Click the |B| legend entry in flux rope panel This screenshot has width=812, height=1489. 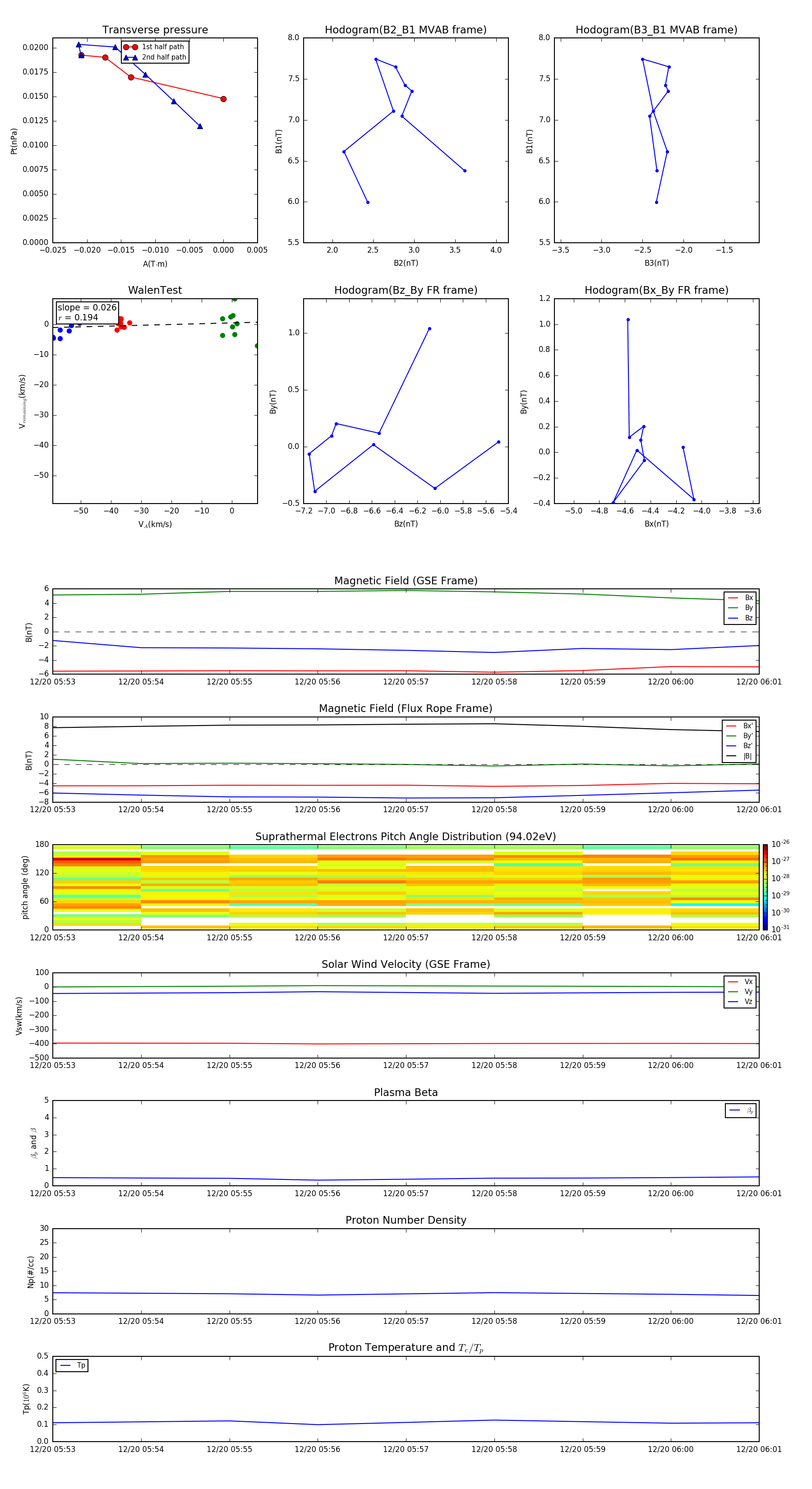[740, 756]
